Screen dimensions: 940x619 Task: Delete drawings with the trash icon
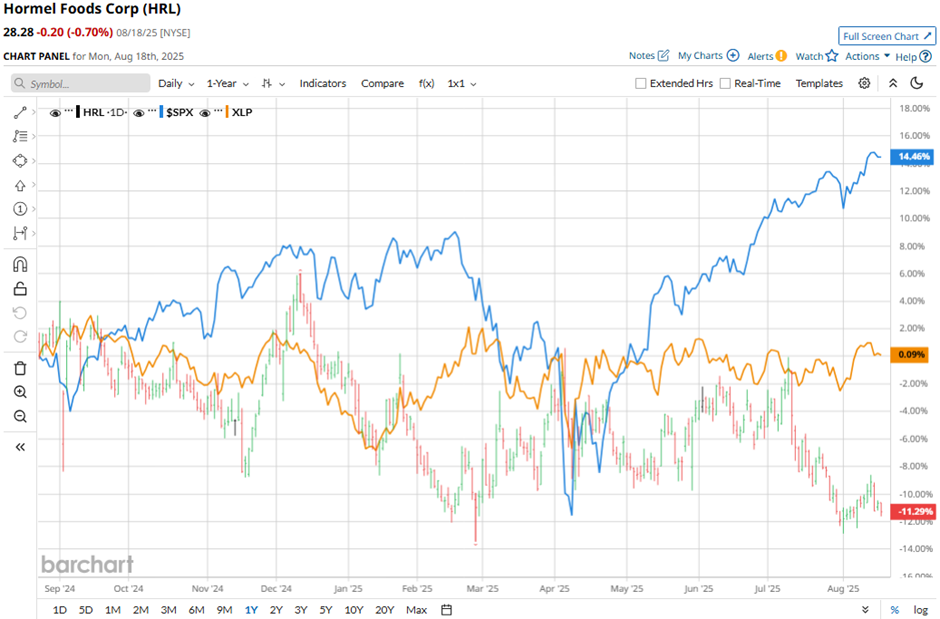click(20, 368)
